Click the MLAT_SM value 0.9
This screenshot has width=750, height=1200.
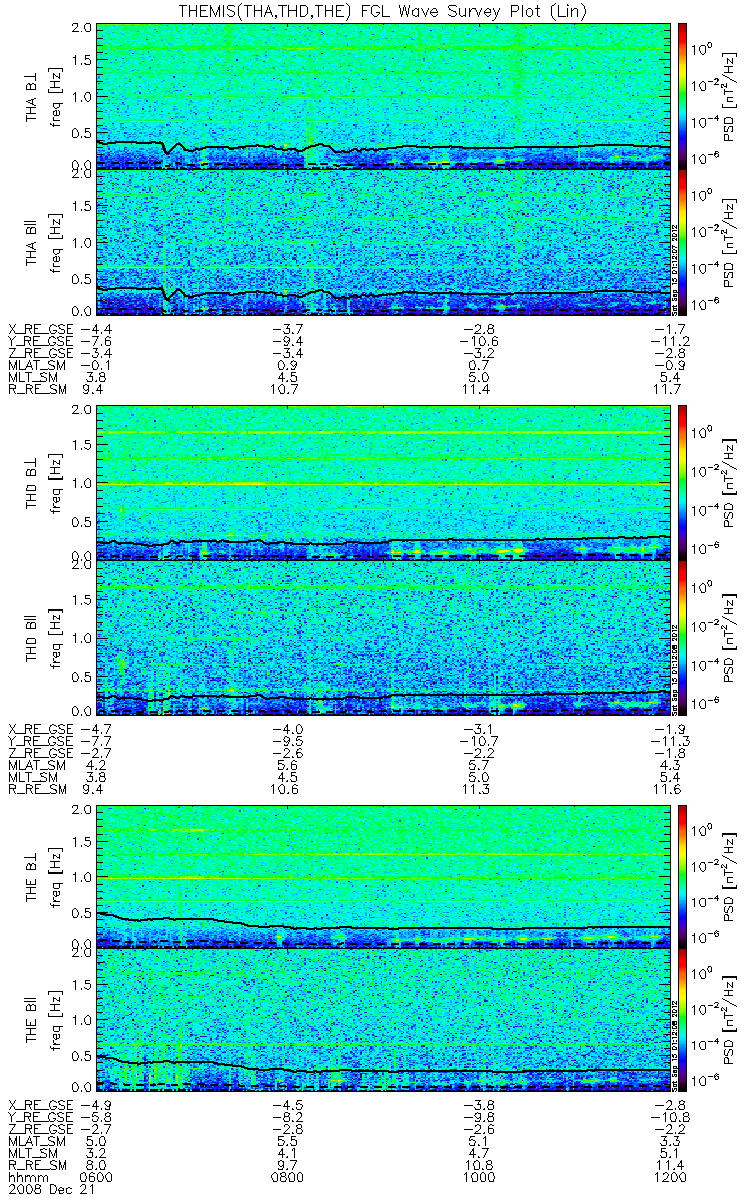[x=288, y=367]
